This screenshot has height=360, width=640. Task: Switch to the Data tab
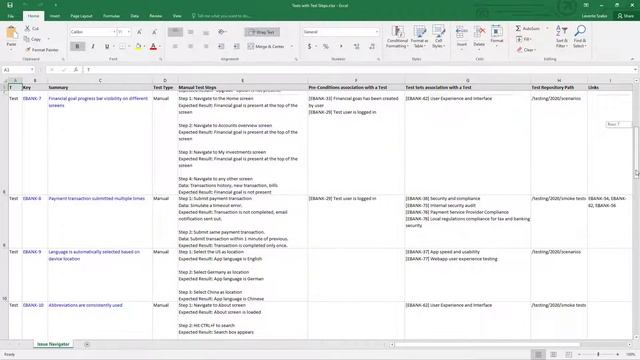click(135, 16)
